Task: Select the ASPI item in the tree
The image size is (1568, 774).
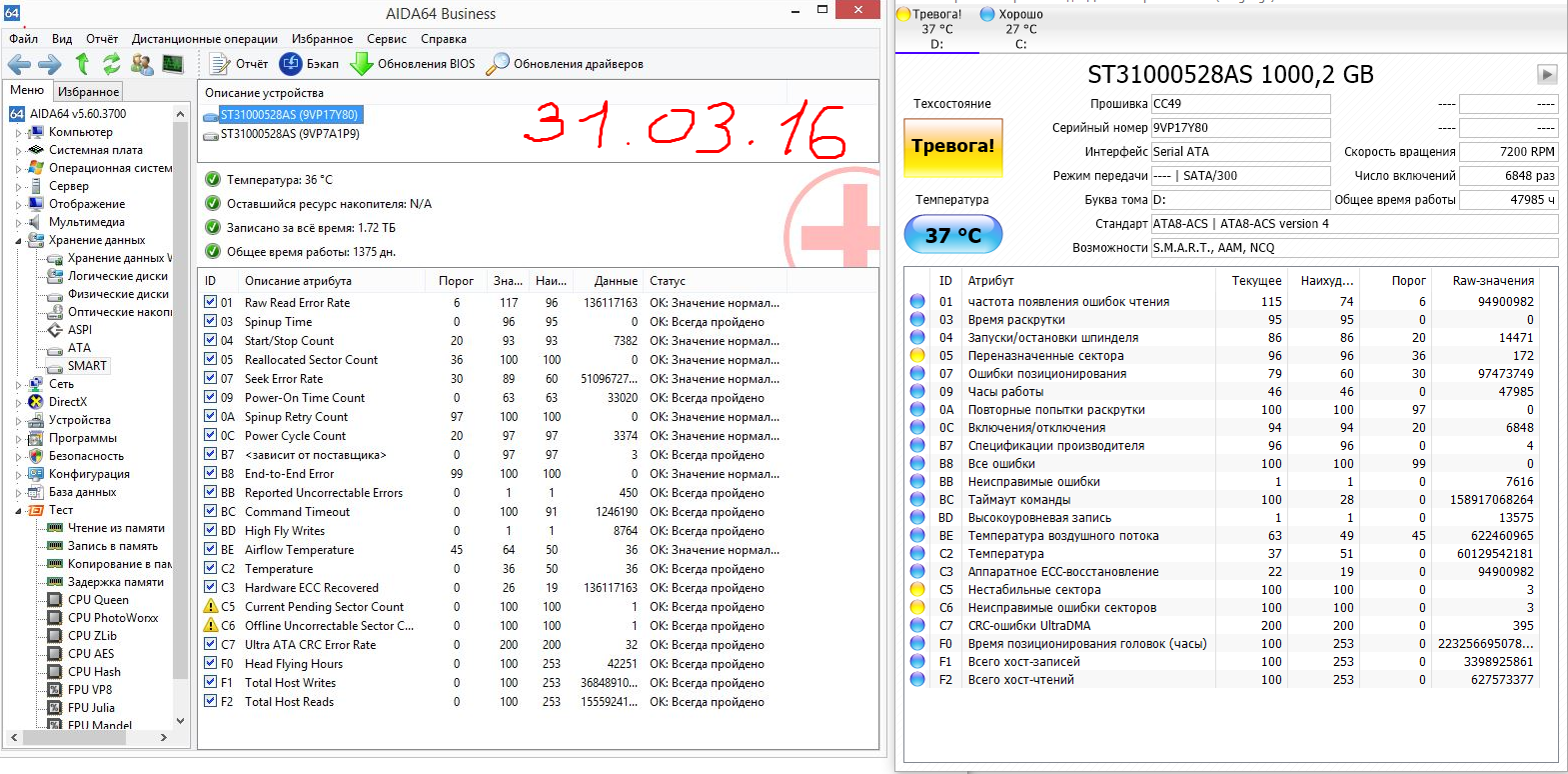Action: (80, 330)
